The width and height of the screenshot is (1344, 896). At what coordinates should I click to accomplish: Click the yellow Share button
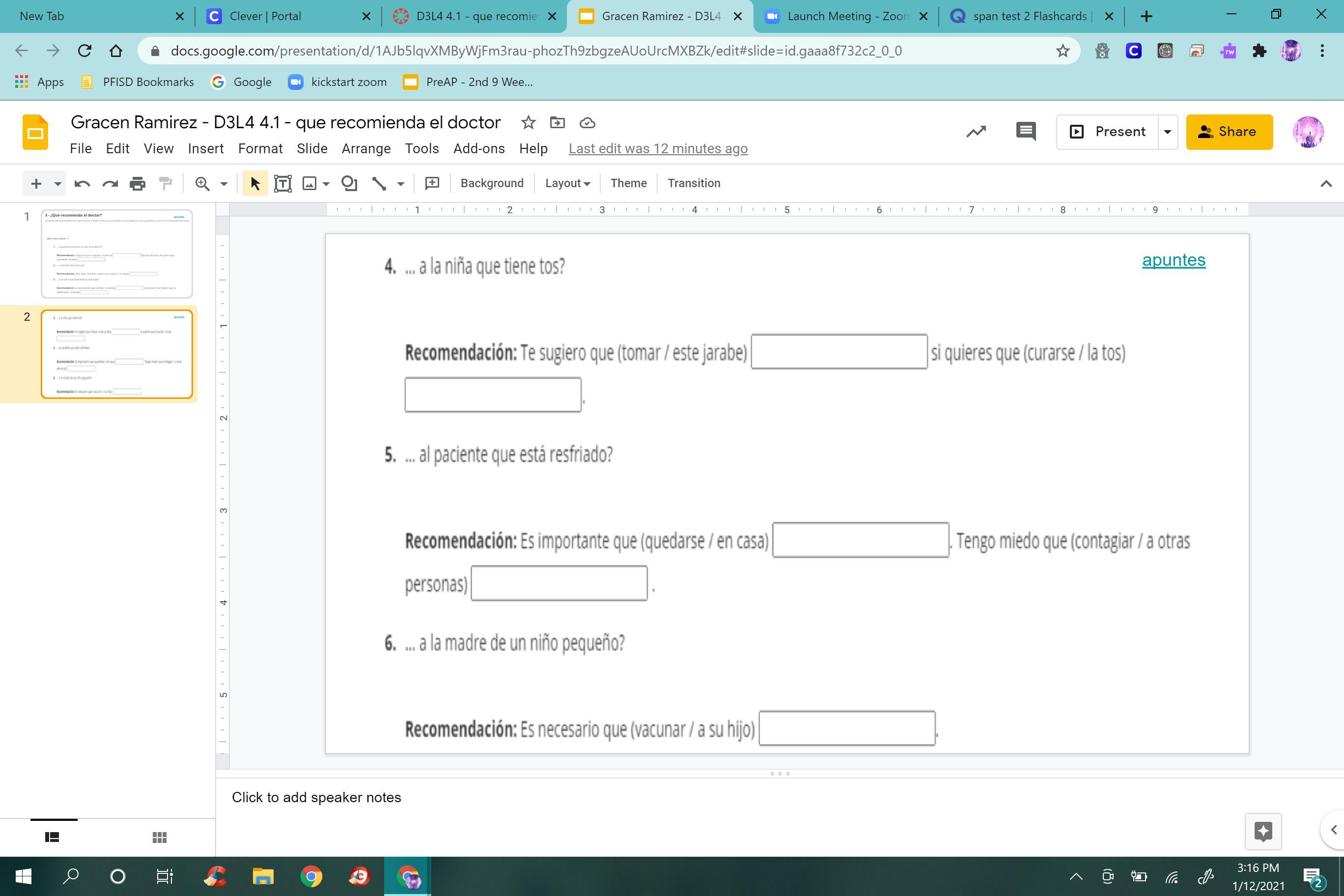pos(1229,132)
